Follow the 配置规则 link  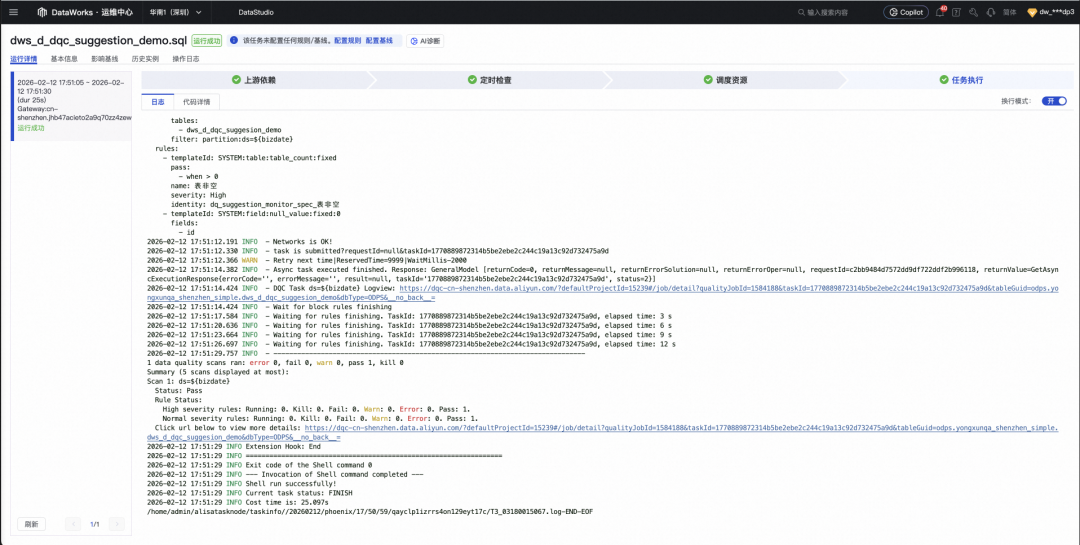pyautogui.click(x=348, y=41)
